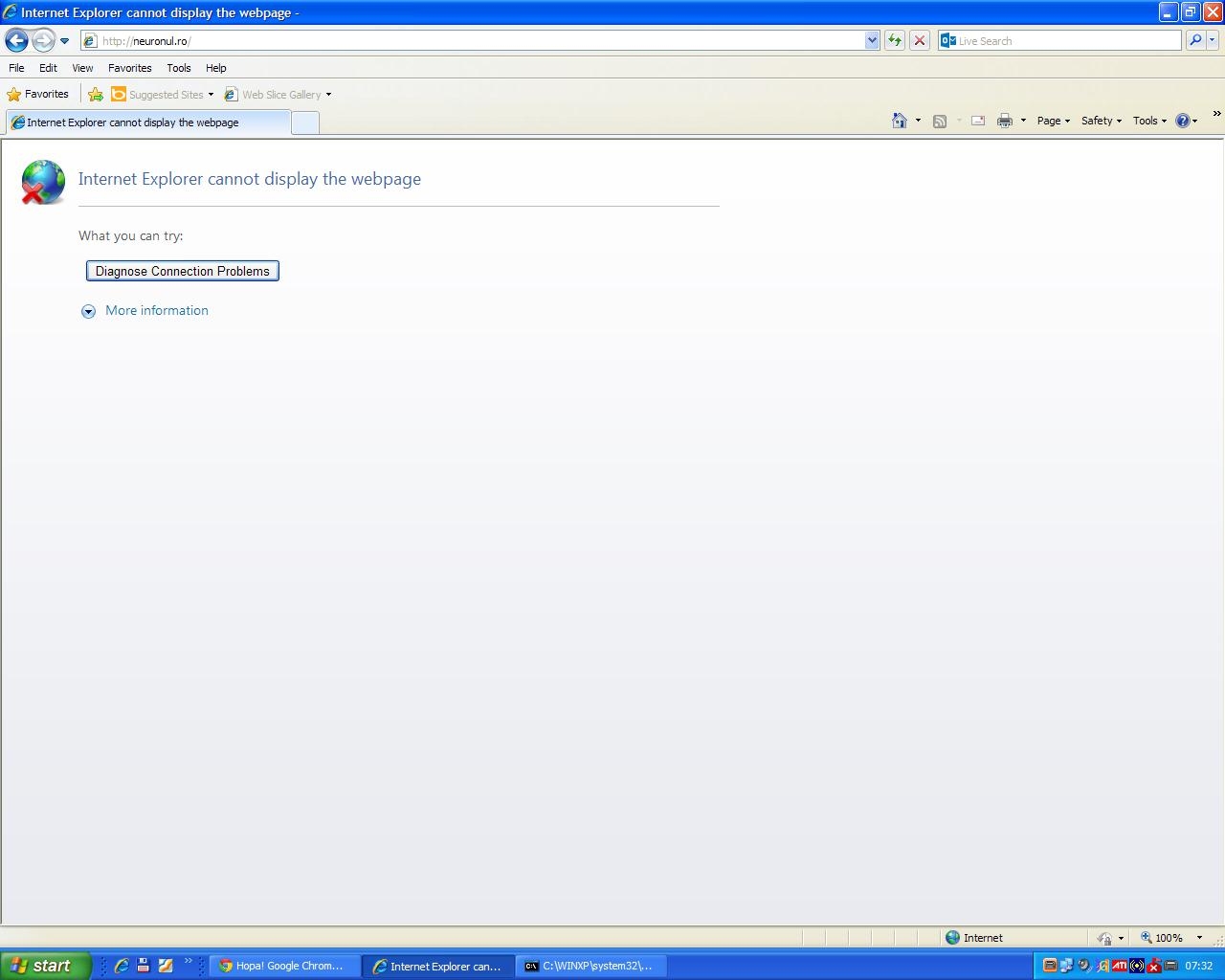1225x980 pixels.
Task: Click the zoom level magnifier 100%
Action: (1161, 938)
